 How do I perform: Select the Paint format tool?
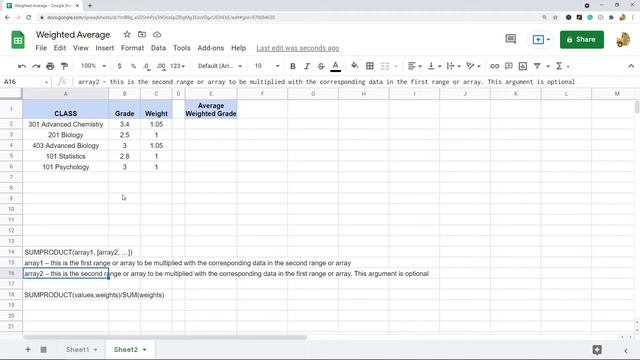coord(64,66)
